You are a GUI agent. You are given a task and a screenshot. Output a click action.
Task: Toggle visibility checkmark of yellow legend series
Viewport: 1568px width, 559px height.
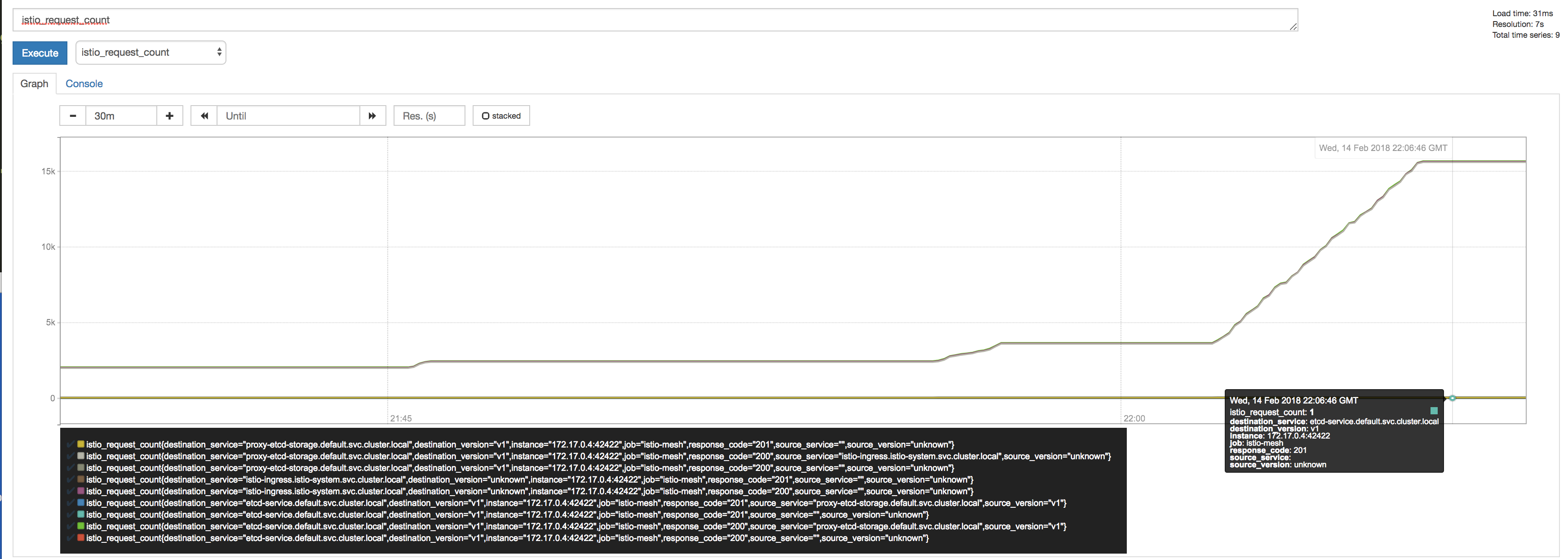(x=71, y=444)
